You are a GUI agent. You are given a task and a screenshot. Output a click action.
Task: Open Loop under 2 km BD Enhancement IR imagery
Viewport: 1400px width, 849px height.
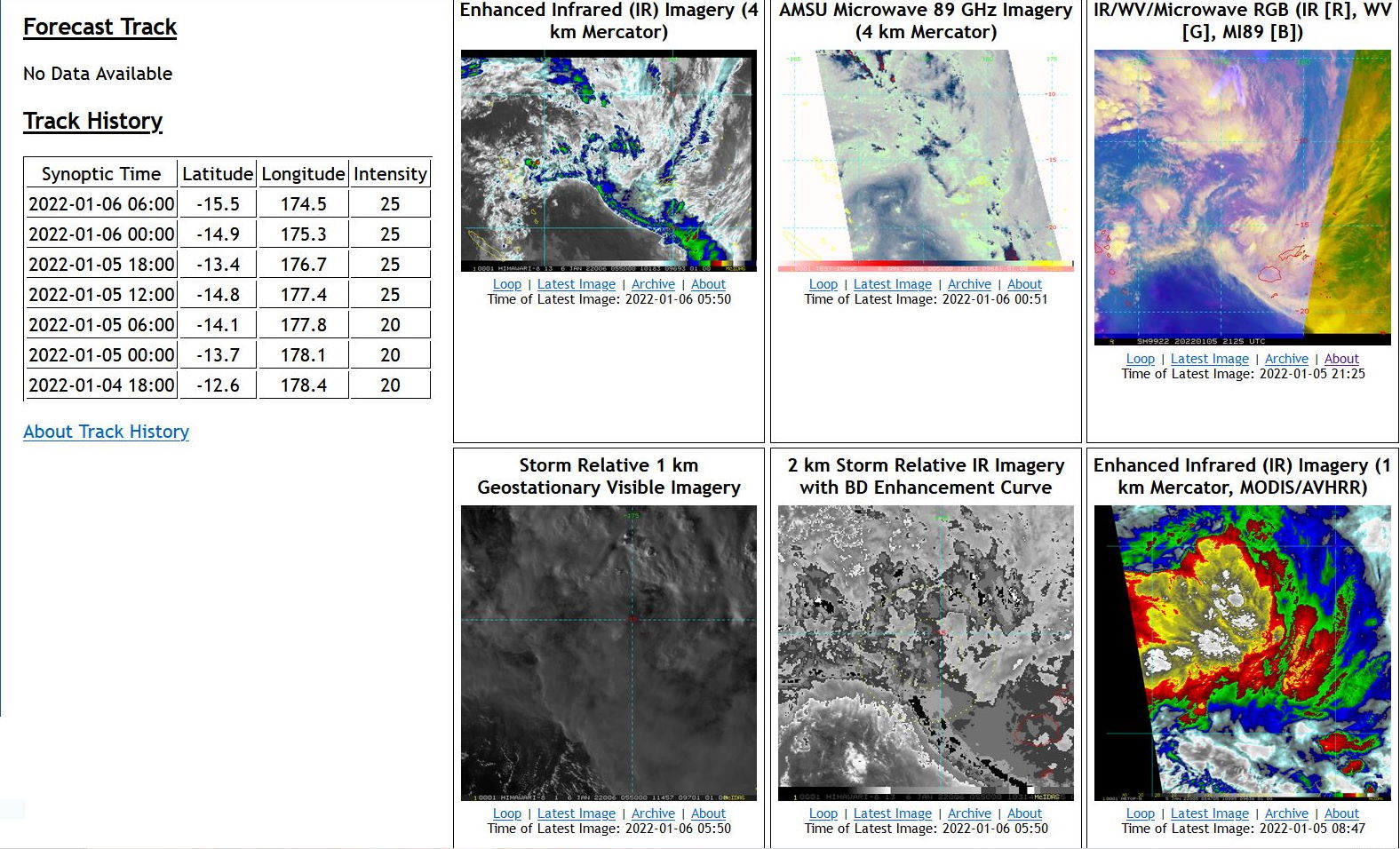pos(823,813)
